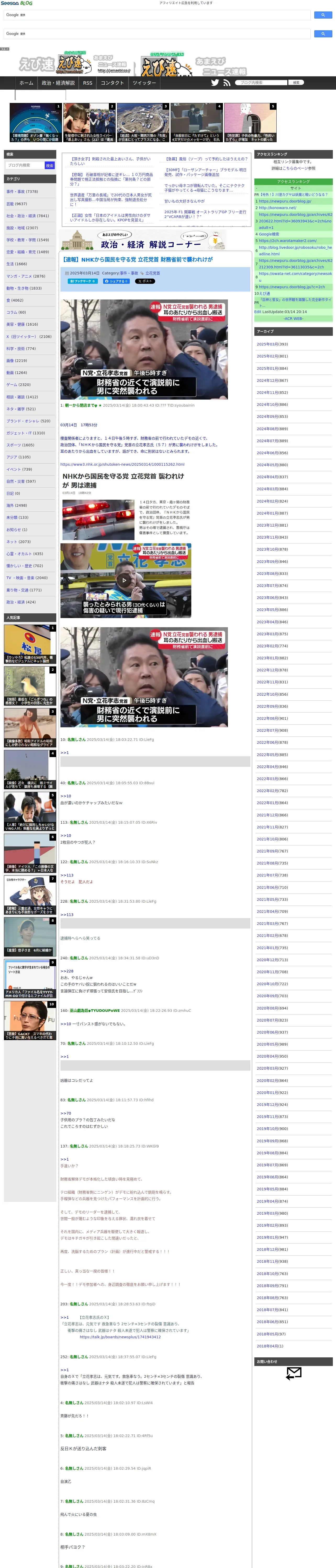Click the second Google search magnifier button
The height and width of the screenshot is (1568, 336).
pyautogui.click(x=323, y=33)
